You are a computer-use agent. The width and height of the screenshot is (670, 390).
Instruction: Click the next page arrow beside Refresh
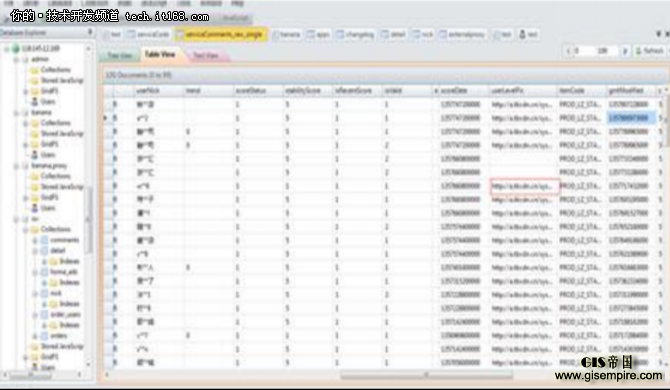tap(625, 51)
